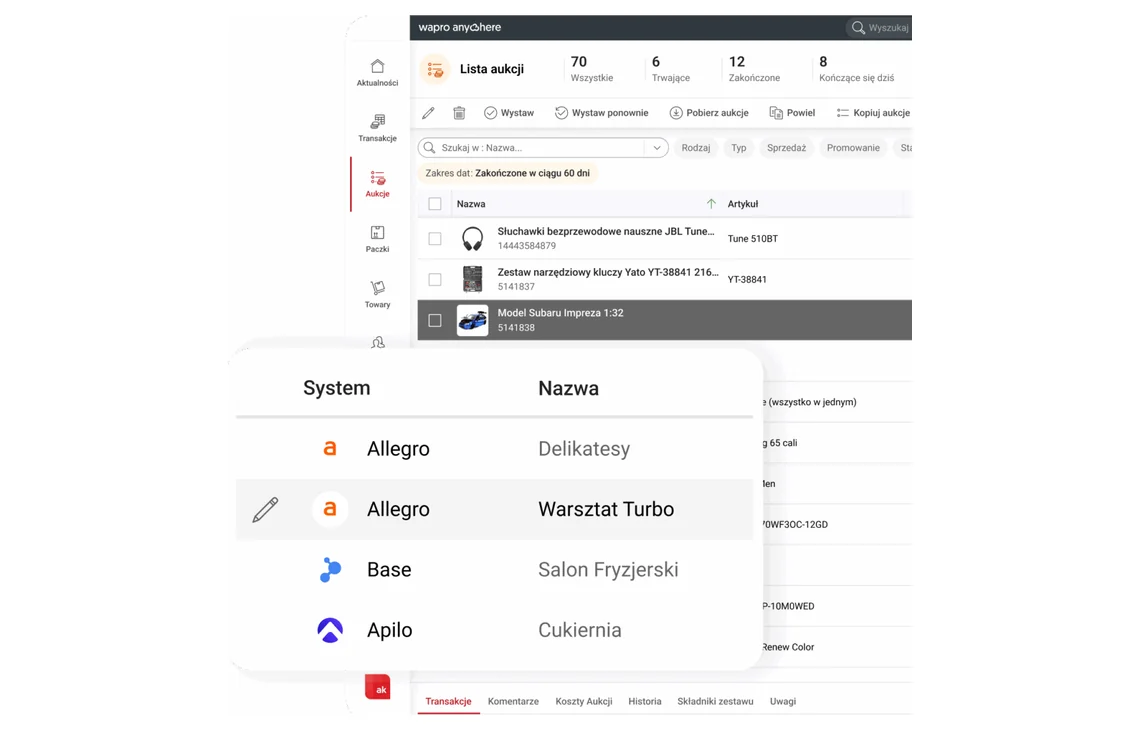The width and height of the screenshot is (1140, 730).
Task: Open the Rodzaj filter
Action: pos(696,148)
